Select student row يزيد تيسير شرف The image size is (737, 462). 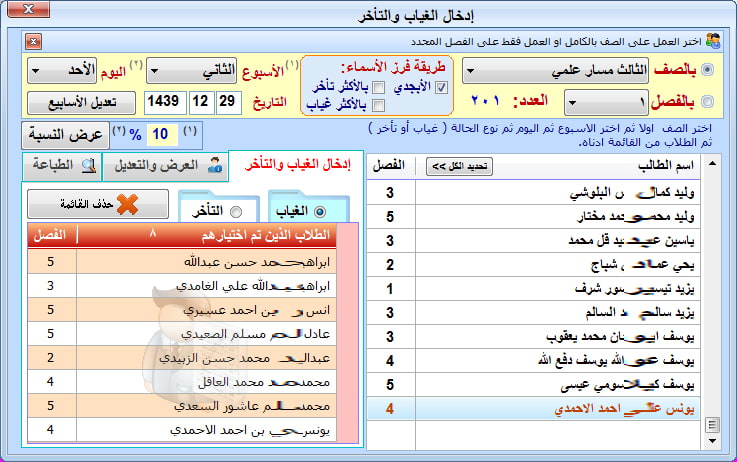point(533,289)
